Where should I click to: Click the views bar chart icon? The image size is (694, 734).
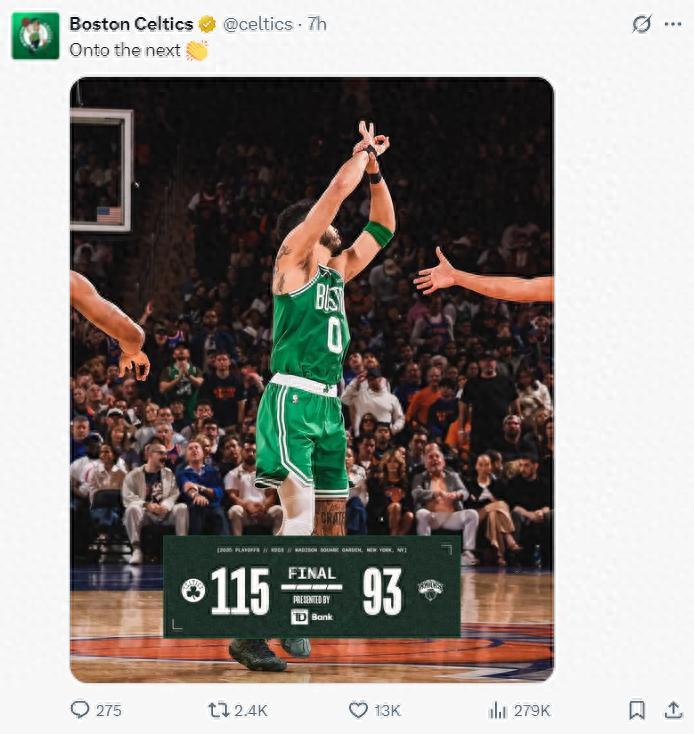[497, 709]
